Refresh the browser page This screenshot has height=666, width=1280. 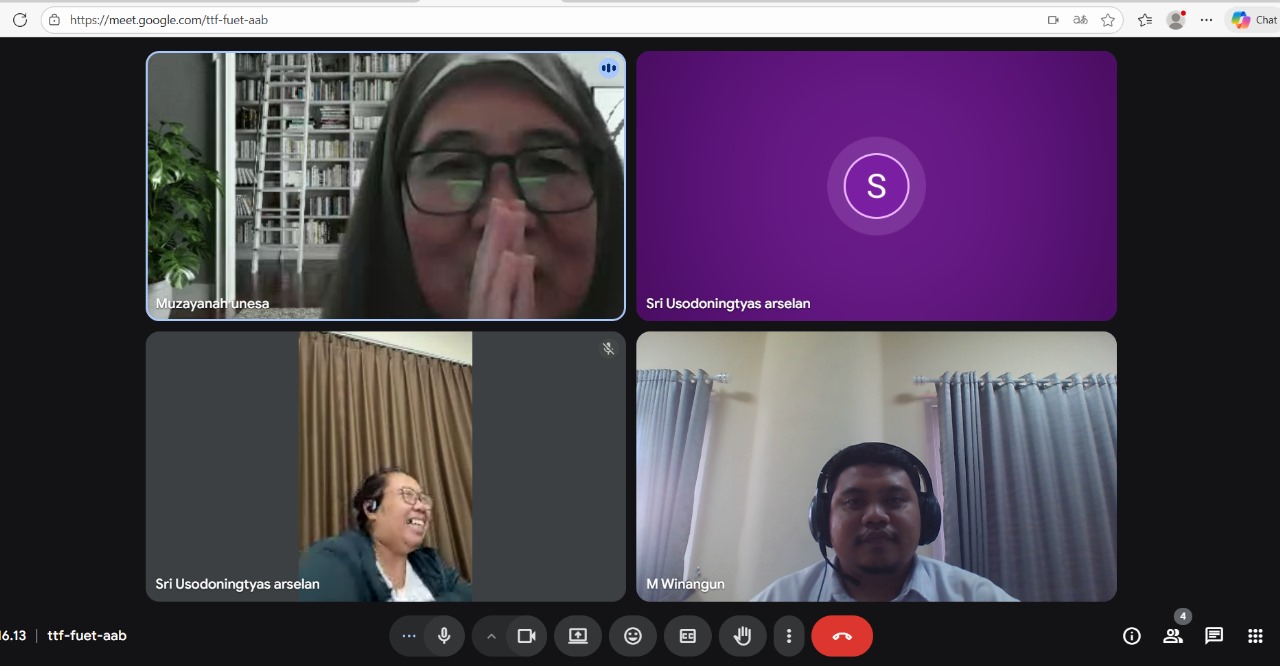coord(20,20)
